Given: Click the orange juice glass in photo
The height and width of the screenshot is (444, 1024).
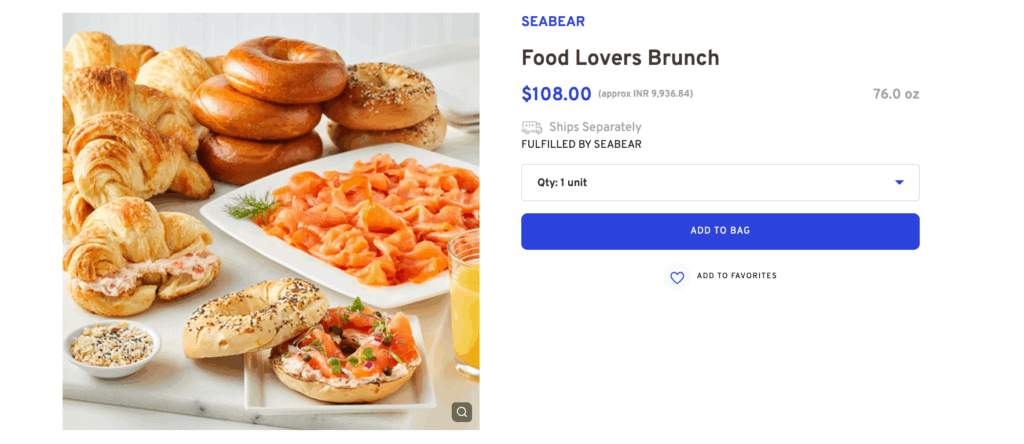Looking at the screenshot, I should point(465,300).
